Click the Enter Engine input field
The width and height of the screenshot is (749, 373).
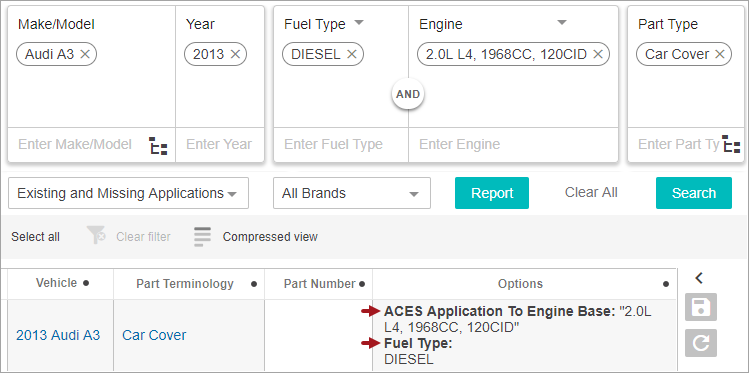click(514, 144)
